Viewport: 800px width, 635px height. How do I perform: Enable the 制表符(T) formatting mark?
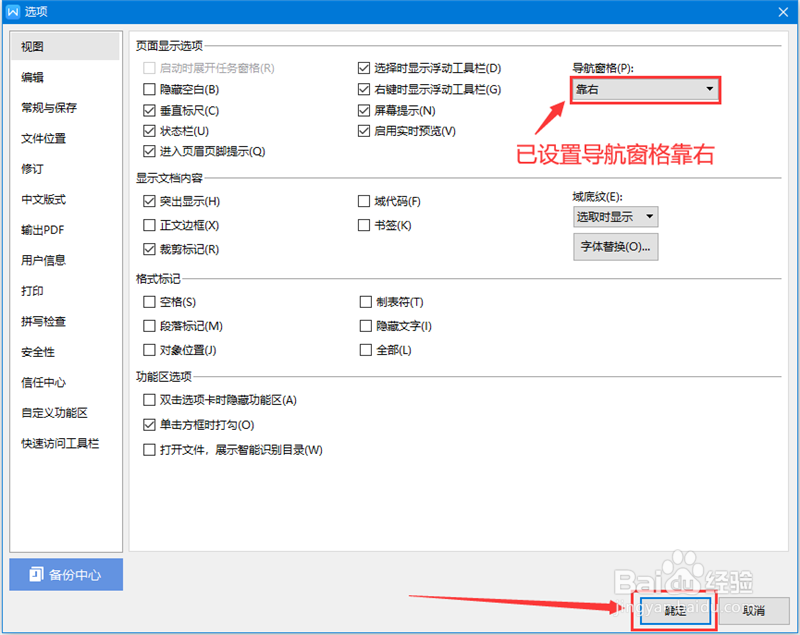click(x=366, y=301)
